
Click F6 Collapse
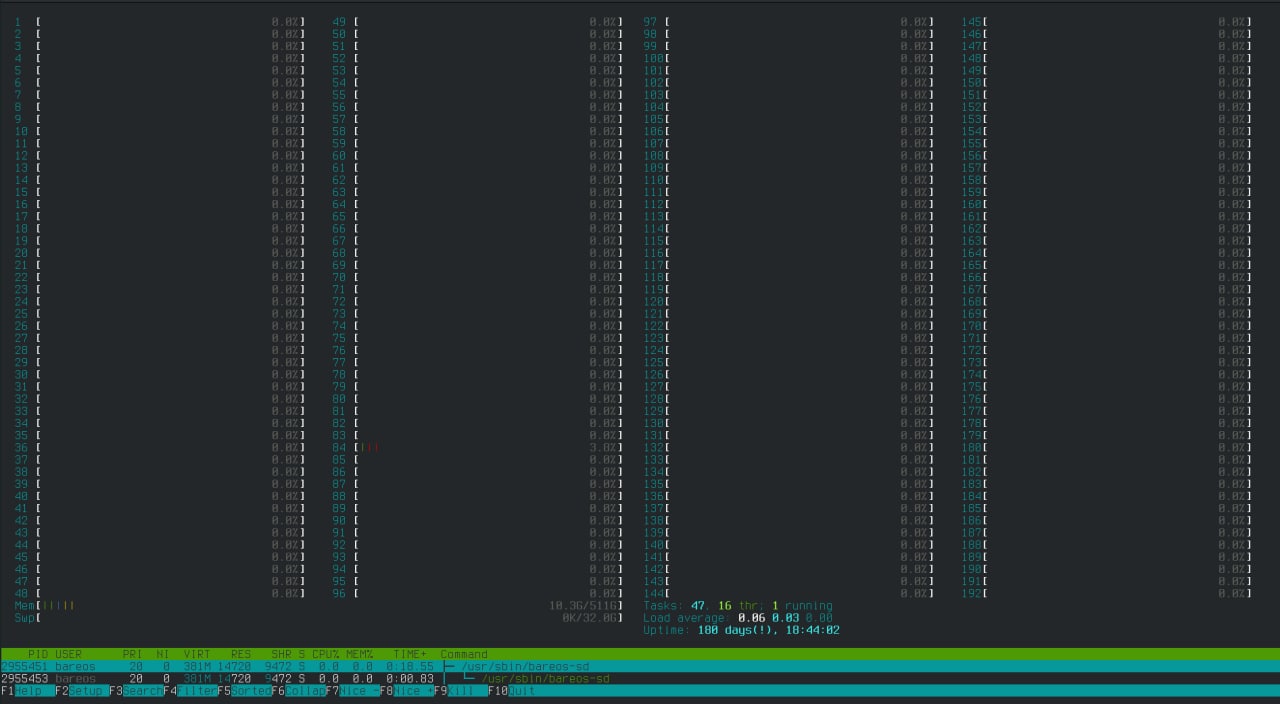pos(297,691)
